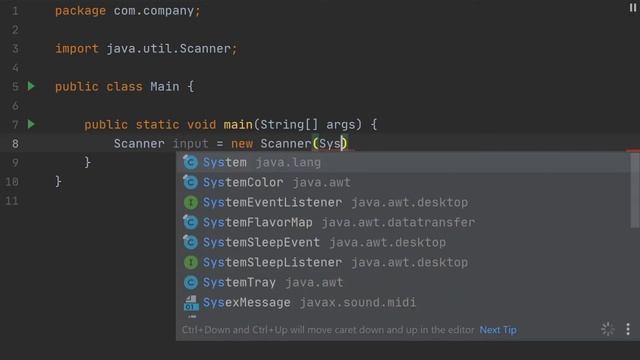Click the class icon beside SystemFlavorMap
This screenshot has height=360, width=640.
pos(190,222)
